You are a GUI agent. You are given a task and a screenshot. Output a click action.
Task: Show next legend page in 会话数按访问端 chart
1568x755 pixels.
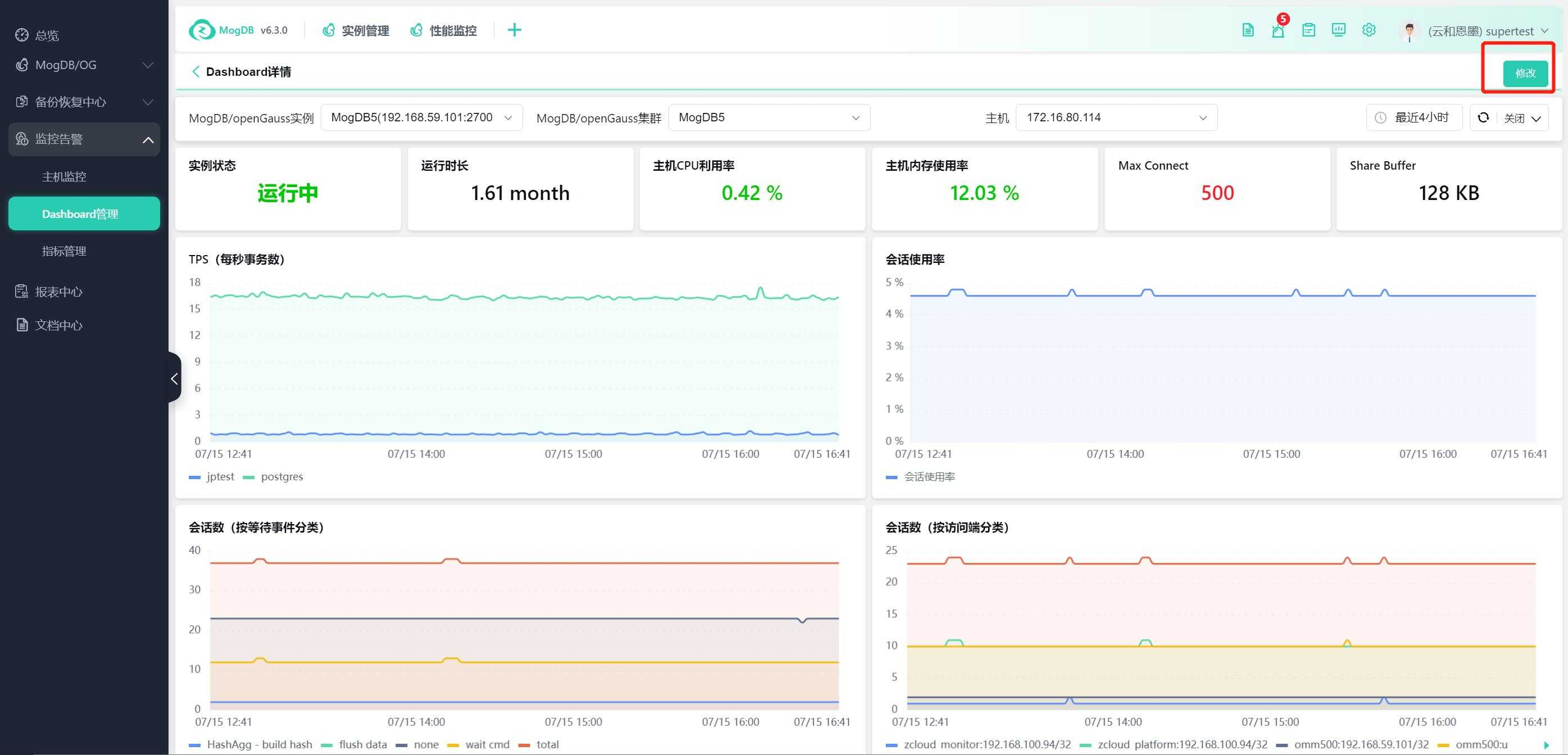pos(1547,745)
